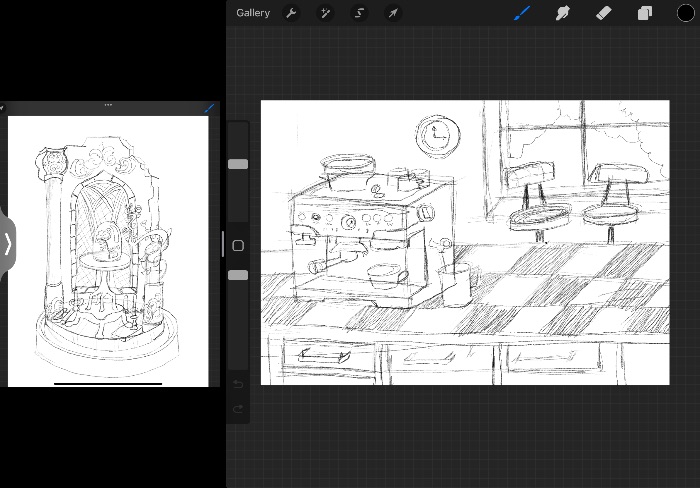The height and width of the screenshot is (488, 700).
Task: Open the Adjustments magic wand menu
Action: pyautogui.click(x=325, y=13)
